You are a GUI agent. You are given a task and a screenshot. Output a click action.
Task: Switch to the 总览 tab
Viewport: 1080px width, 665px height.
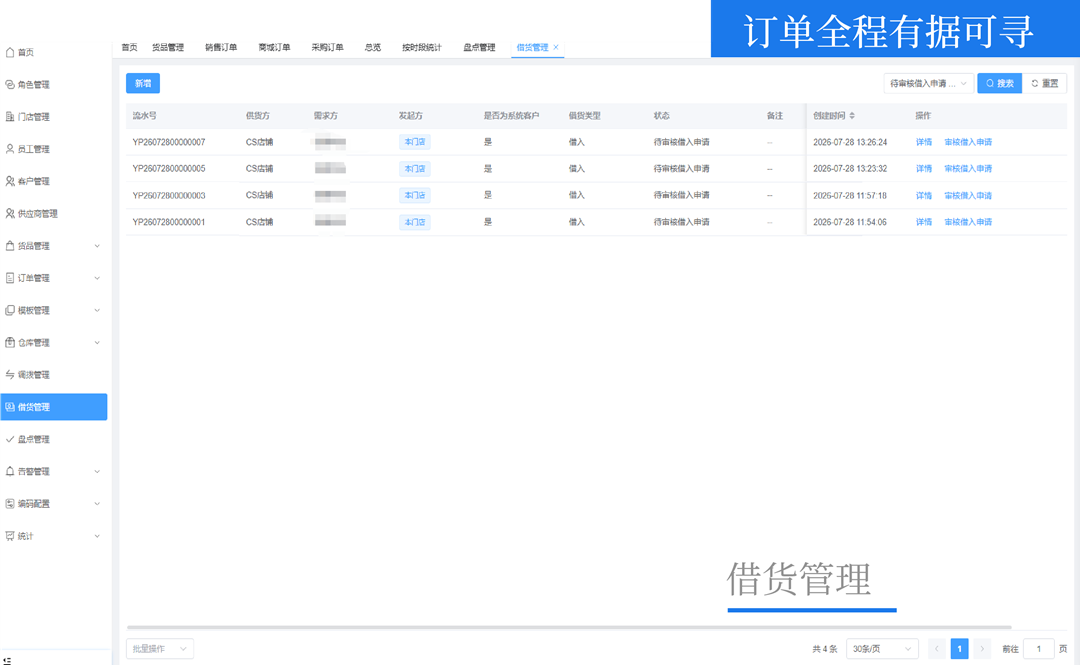[373, 48]
